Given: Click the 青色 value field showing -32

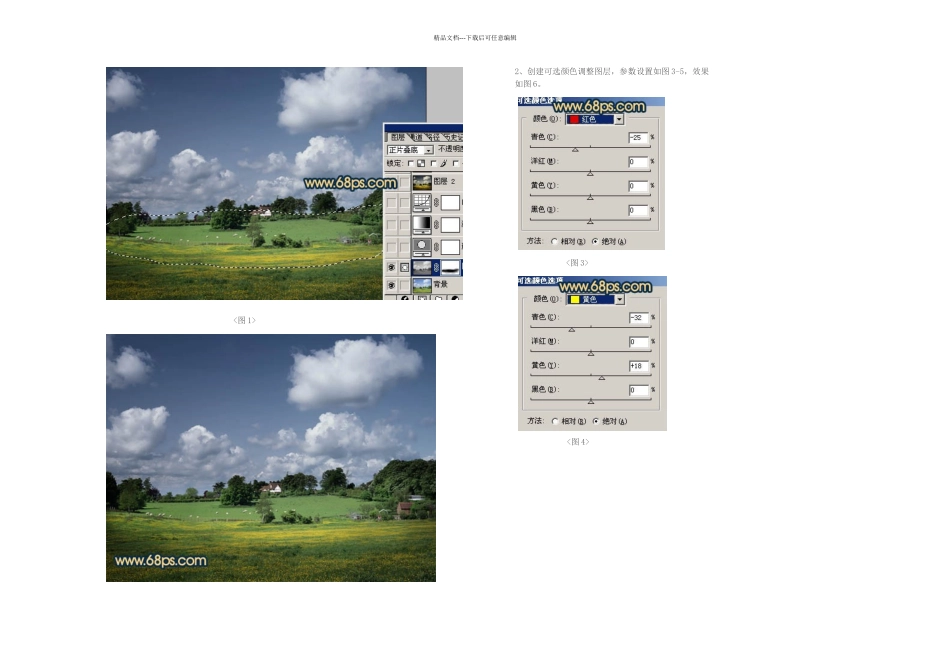Looking at the screenshot, I should [x=639, y=318].
